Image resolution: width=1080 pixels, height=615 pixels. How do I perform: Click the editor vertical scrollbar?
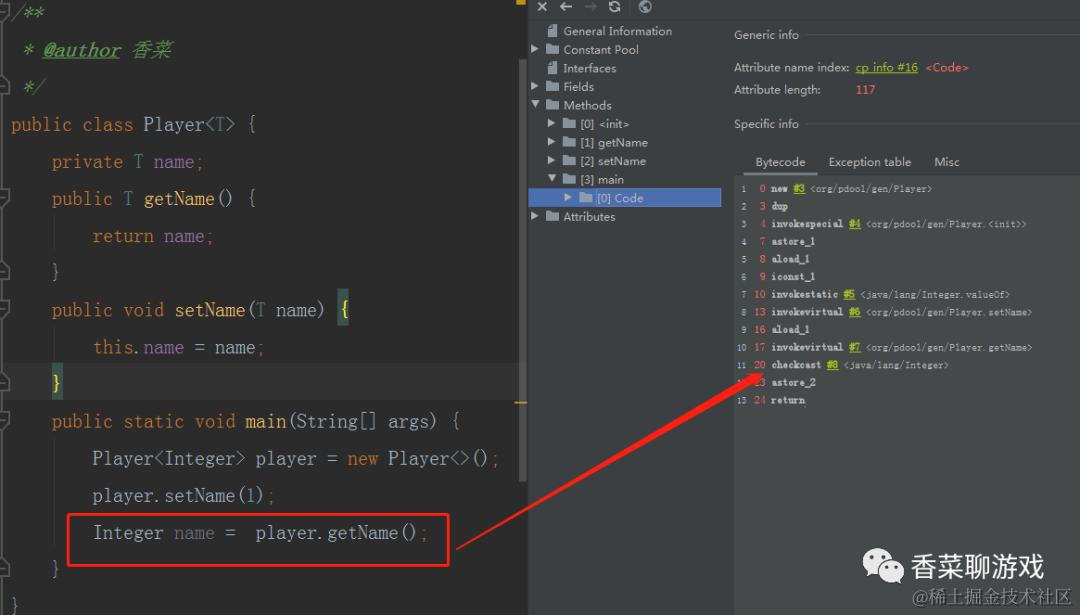522,269
